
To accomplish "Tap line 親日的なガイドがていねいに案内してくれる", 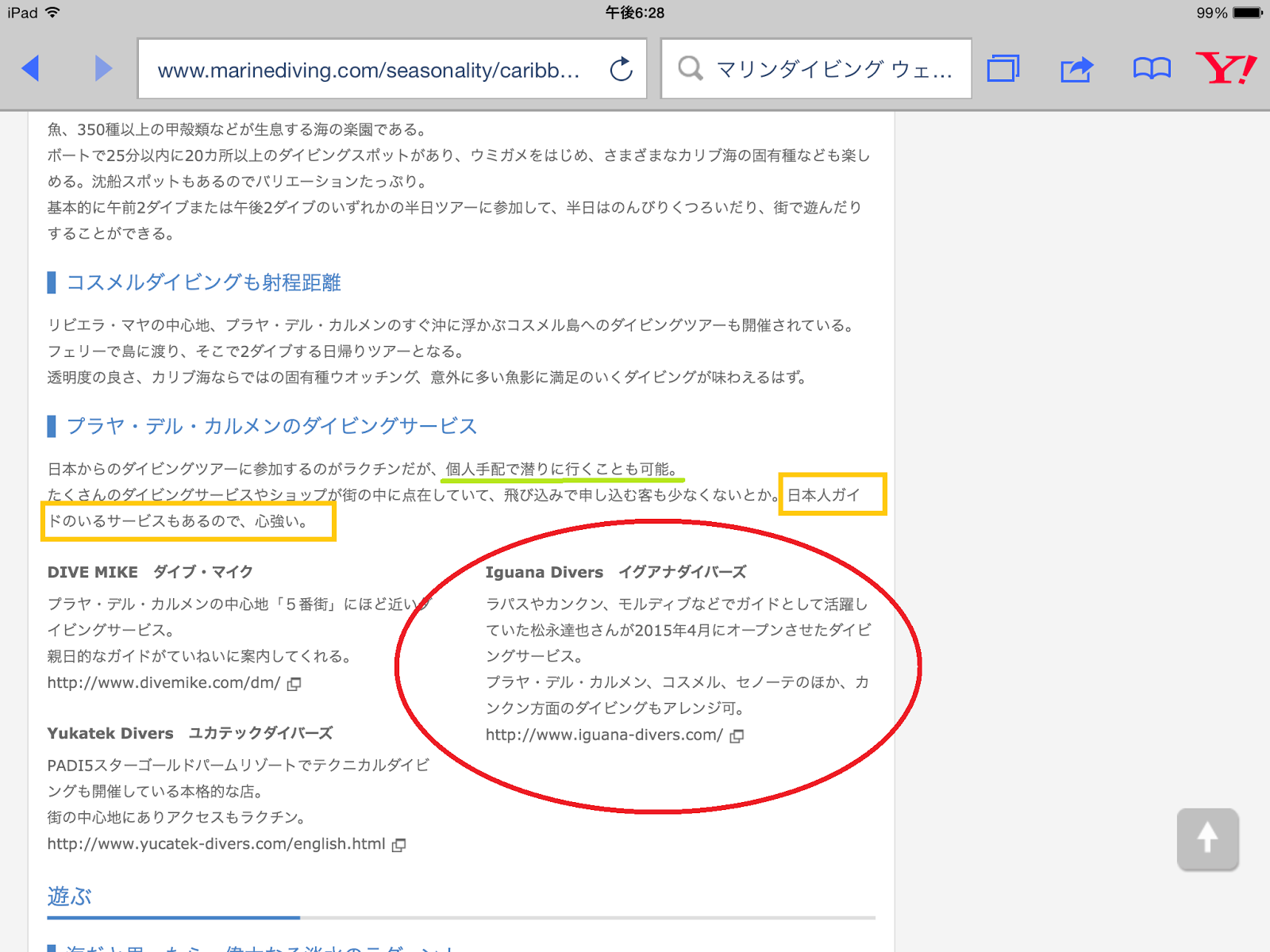I will (199, 656).
